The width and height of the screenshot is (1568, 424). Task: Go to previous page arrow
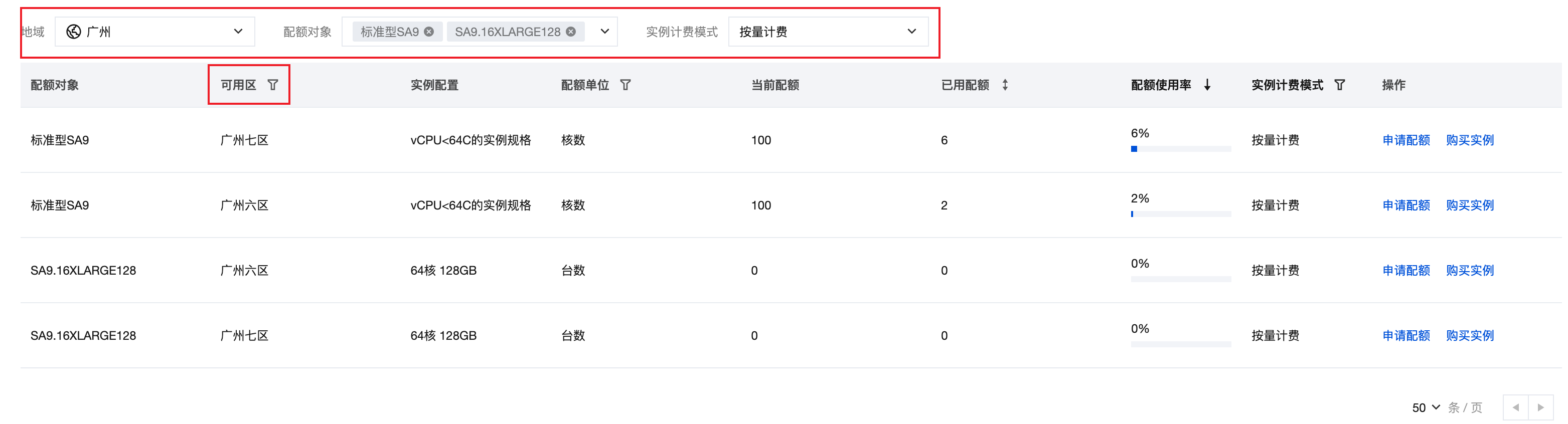[1516, 407]
